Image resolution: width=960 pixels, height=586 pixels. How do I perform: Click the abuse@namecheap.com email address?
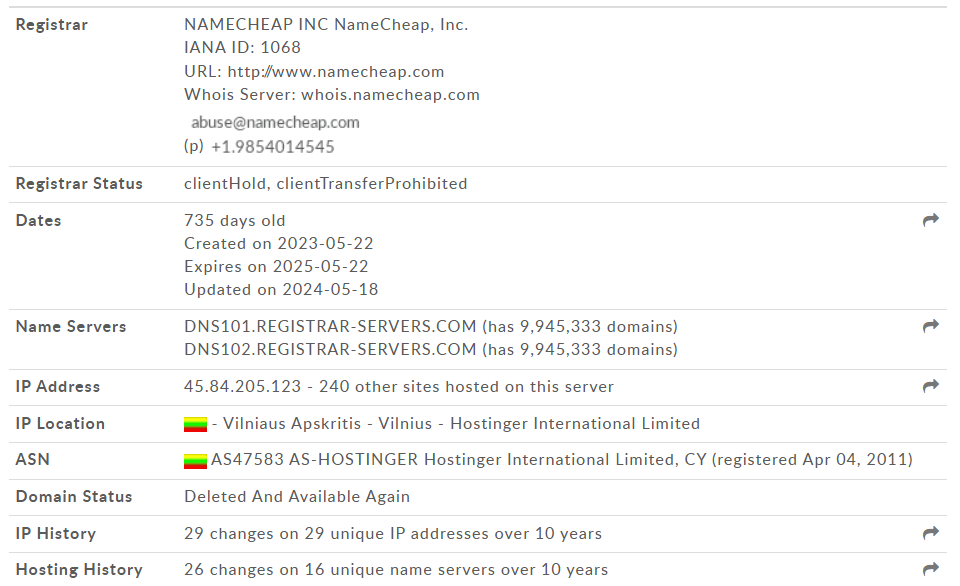pos(275,122)
